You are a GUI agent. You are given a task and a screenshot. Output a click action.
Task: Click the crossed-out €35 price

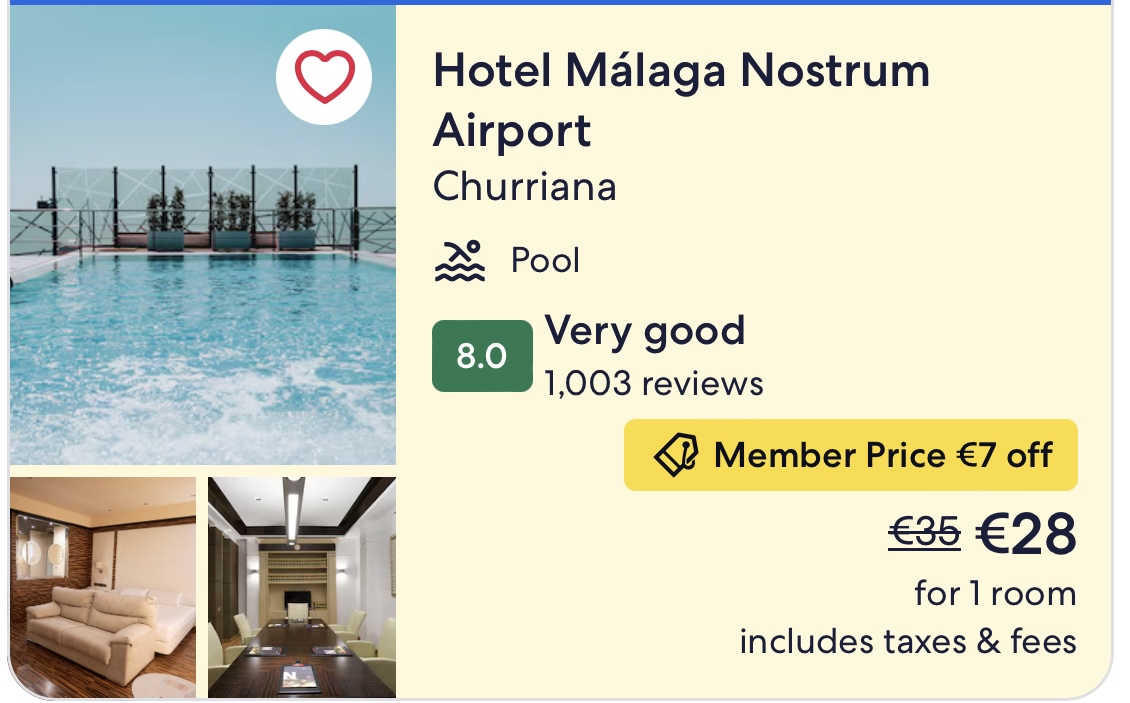coord(924,533)
